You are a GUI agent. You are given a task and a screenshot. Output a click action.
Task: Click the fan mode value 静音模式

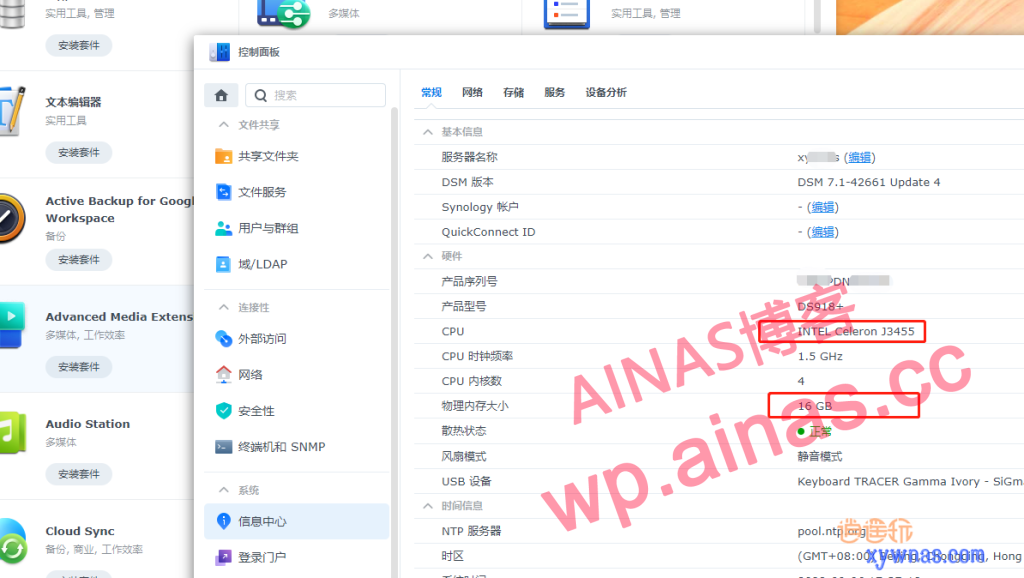pos(820,456)
